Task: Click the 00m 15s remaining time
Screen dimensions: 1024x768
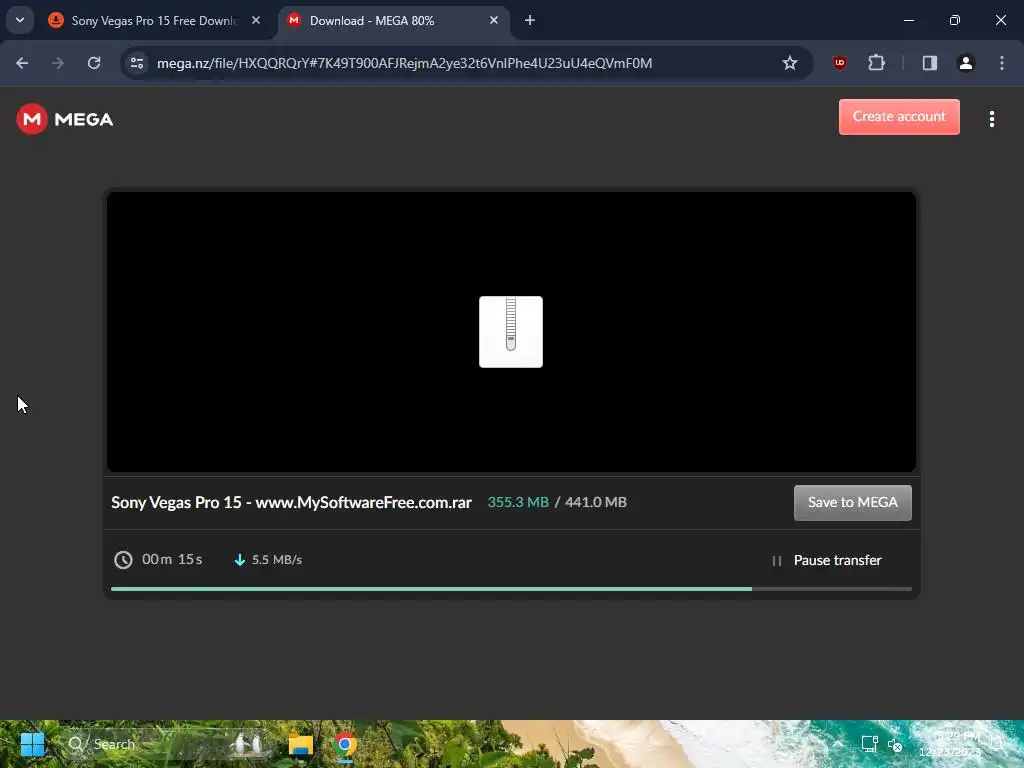Action: pyautogui.click(x=172, y=560)
